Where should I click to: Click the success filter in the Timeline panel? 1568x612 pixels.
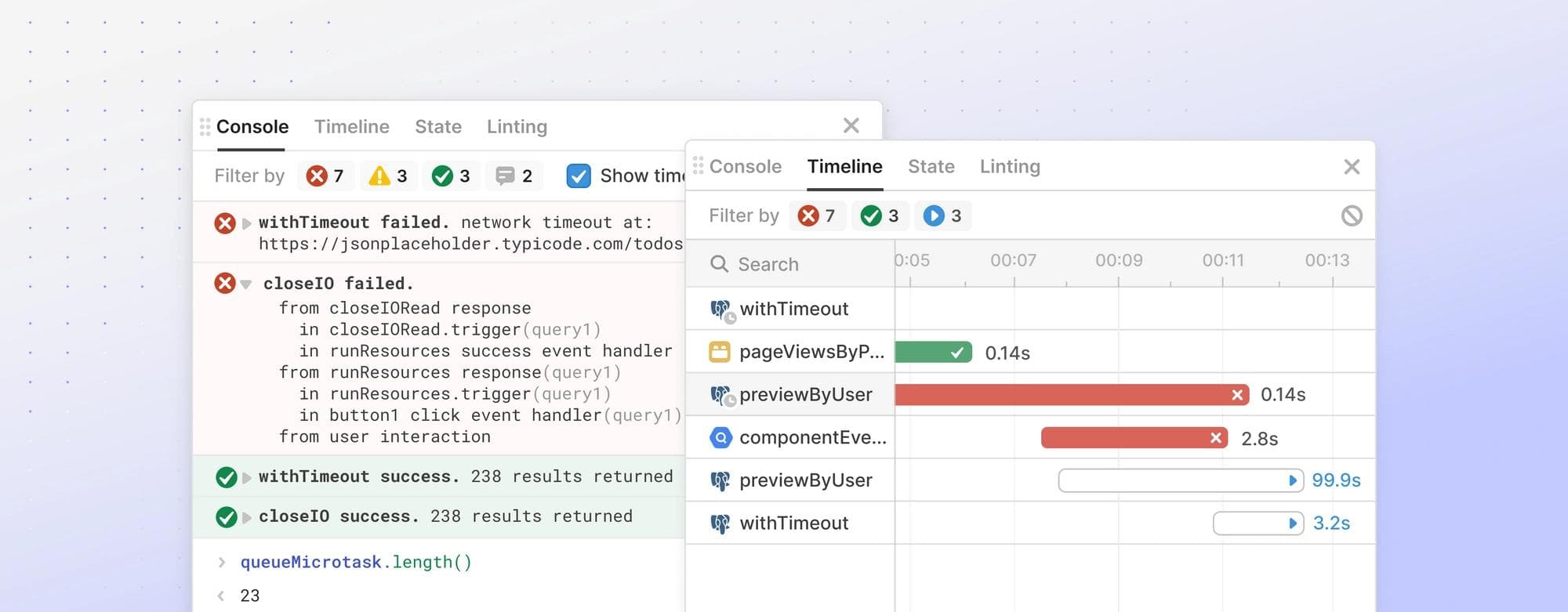pos(880,215)
